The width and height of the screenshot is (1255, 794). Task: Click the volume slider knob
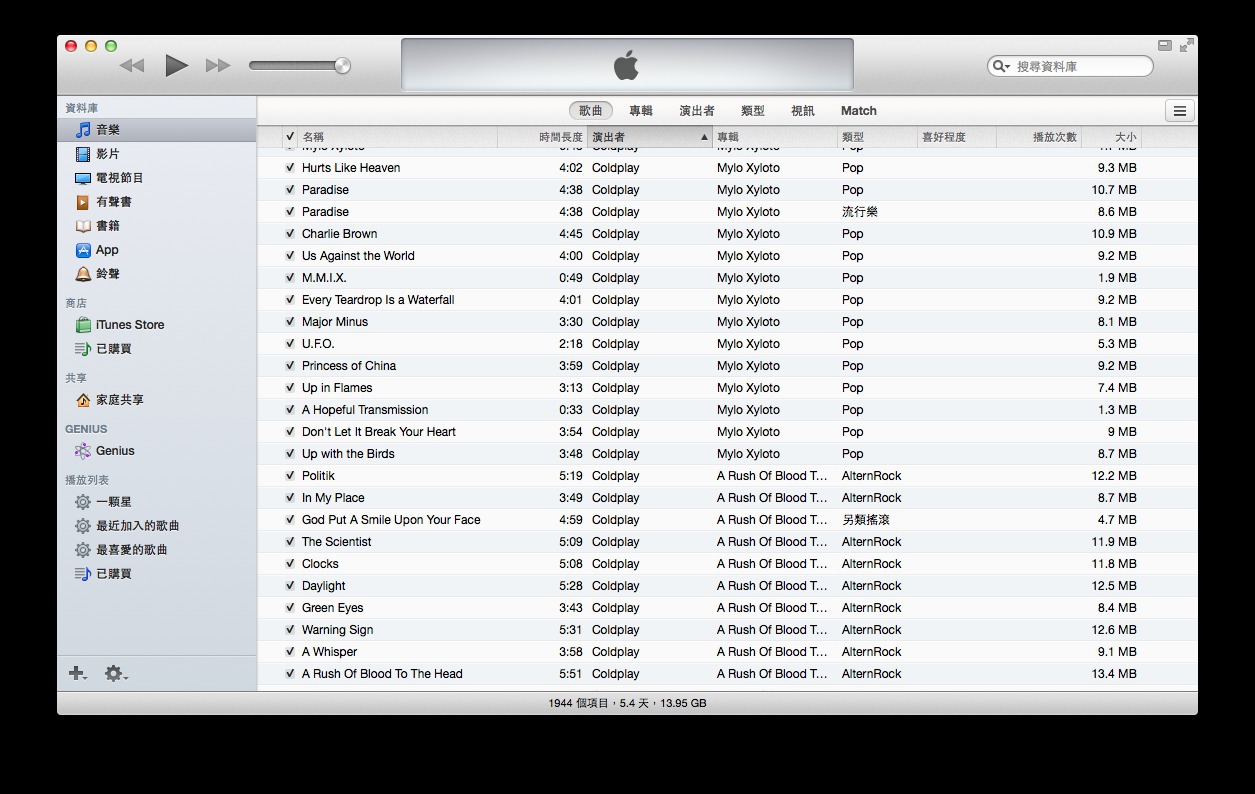click(x=342, y=66)
